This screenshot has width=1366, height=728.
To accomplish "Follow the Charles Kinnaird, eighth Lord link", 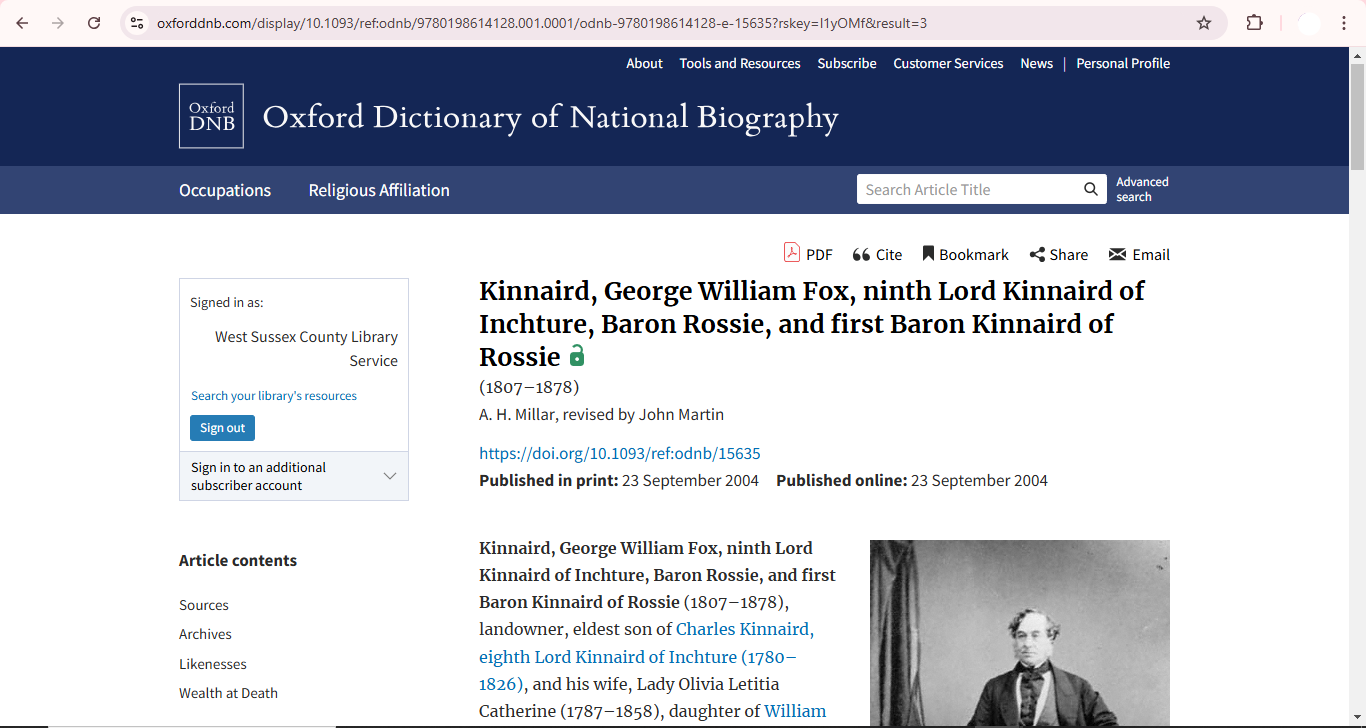I will pos(646,657).
